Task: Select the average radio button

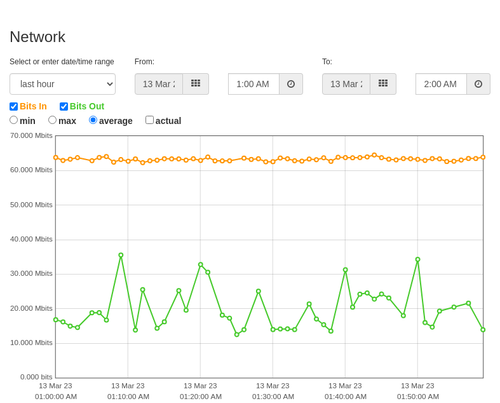Action: [x=93, y=120]
